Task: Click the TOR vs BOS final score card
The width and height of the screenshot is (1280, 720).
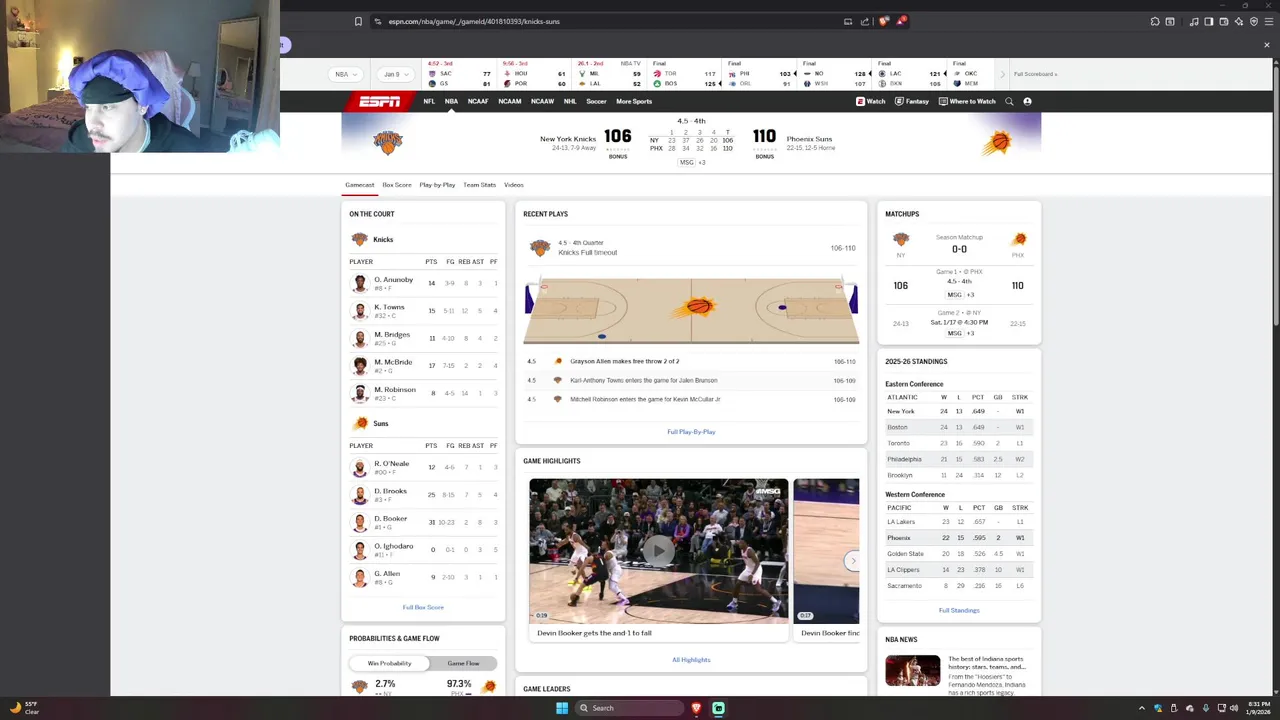Action: tap(685, 75)
